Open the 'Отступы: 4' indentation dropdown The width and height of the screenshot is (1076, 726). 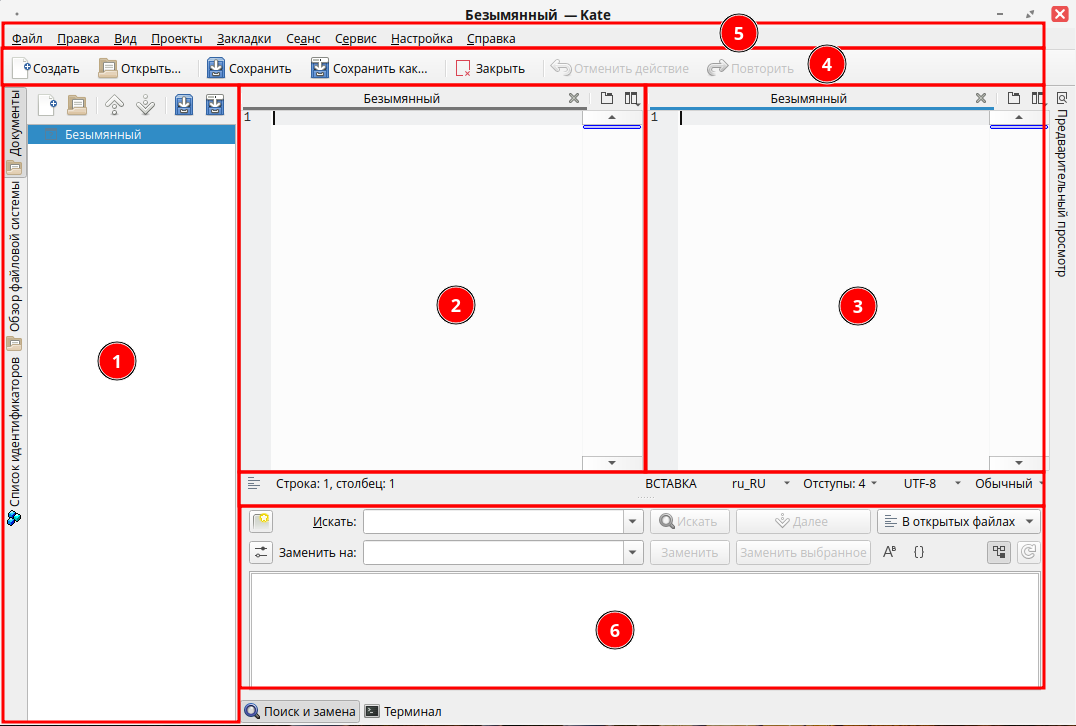click(840, 483)
